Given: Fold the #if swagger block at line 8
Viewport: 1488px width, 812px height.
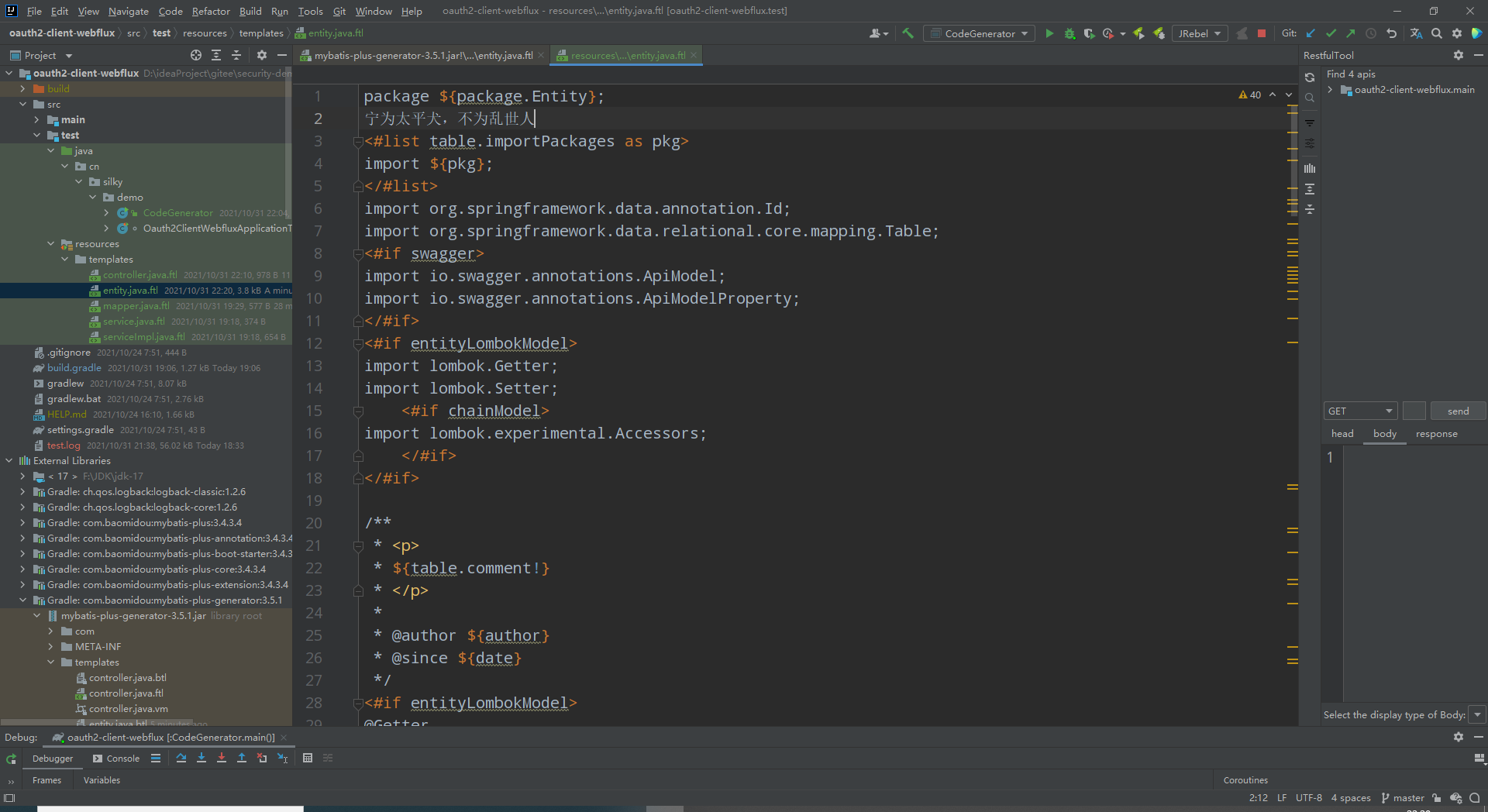Looking at the screenshot, I should (358, 254).
